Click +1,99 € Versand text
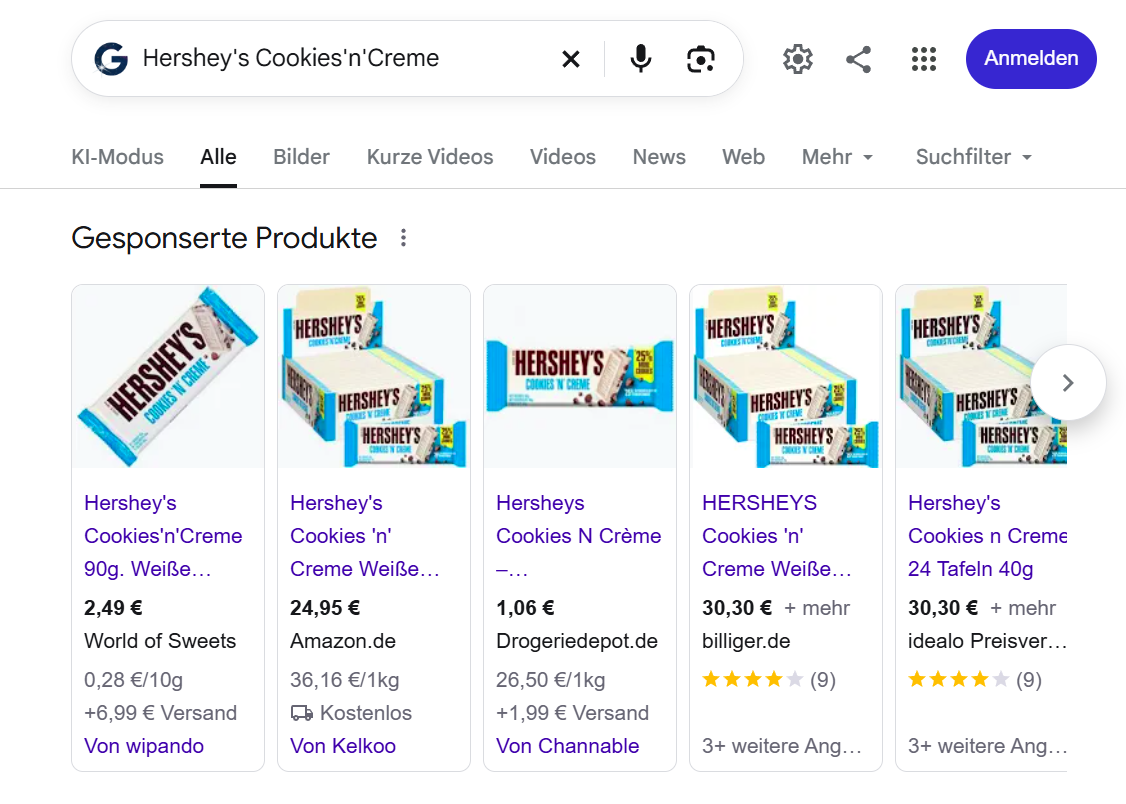The image size is (1126, 804). point(572,713)
